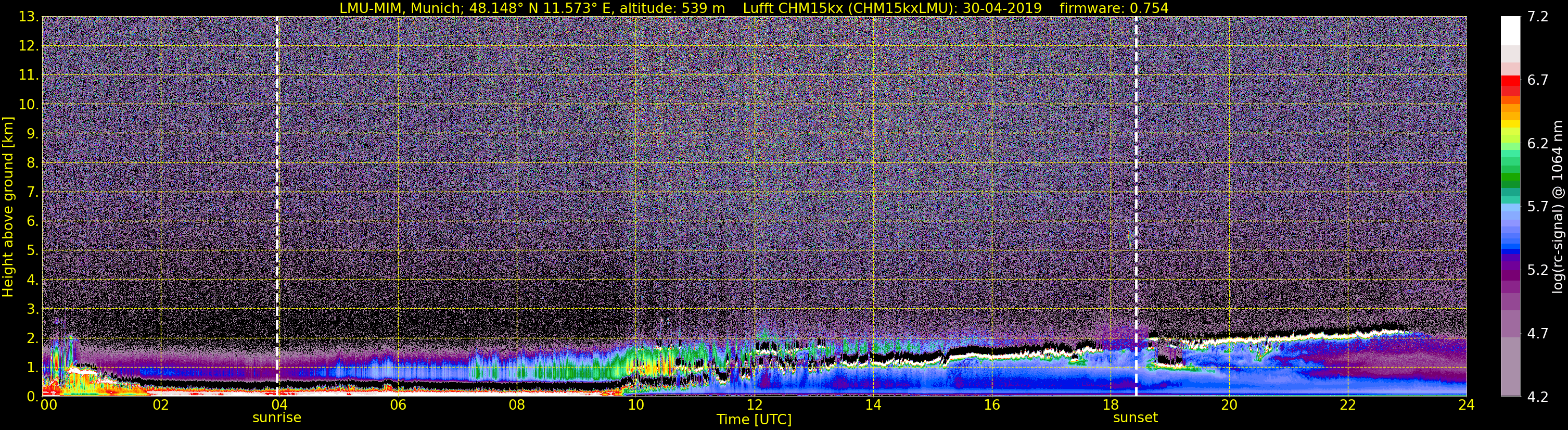The height and width of the screenshot is (430, 1568).
Task: Click the 6 km height tick label
Action: [33, 221]
